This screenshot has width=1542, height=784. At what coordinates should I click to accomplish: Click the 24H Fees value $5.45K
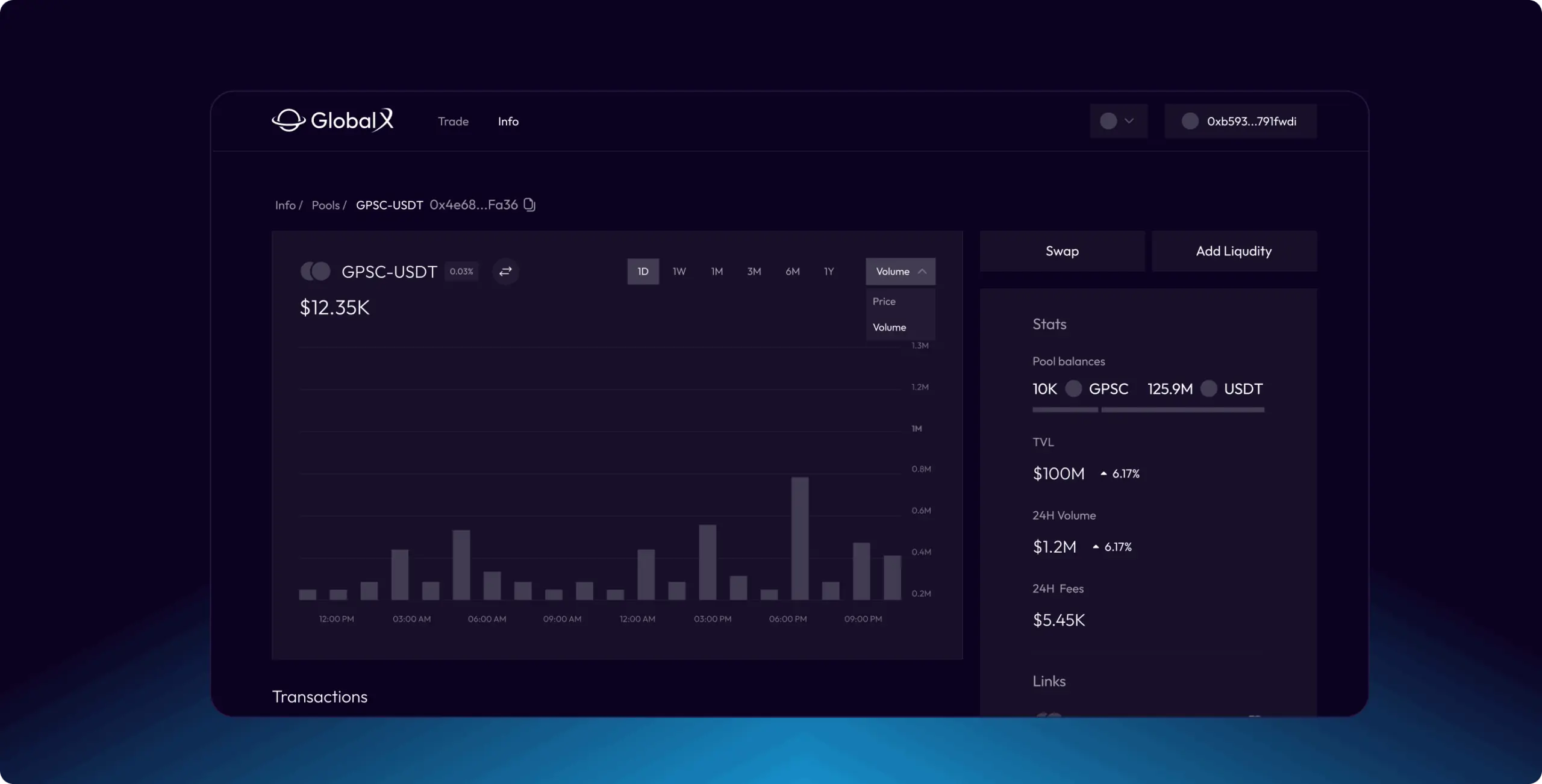[1058, 620]
